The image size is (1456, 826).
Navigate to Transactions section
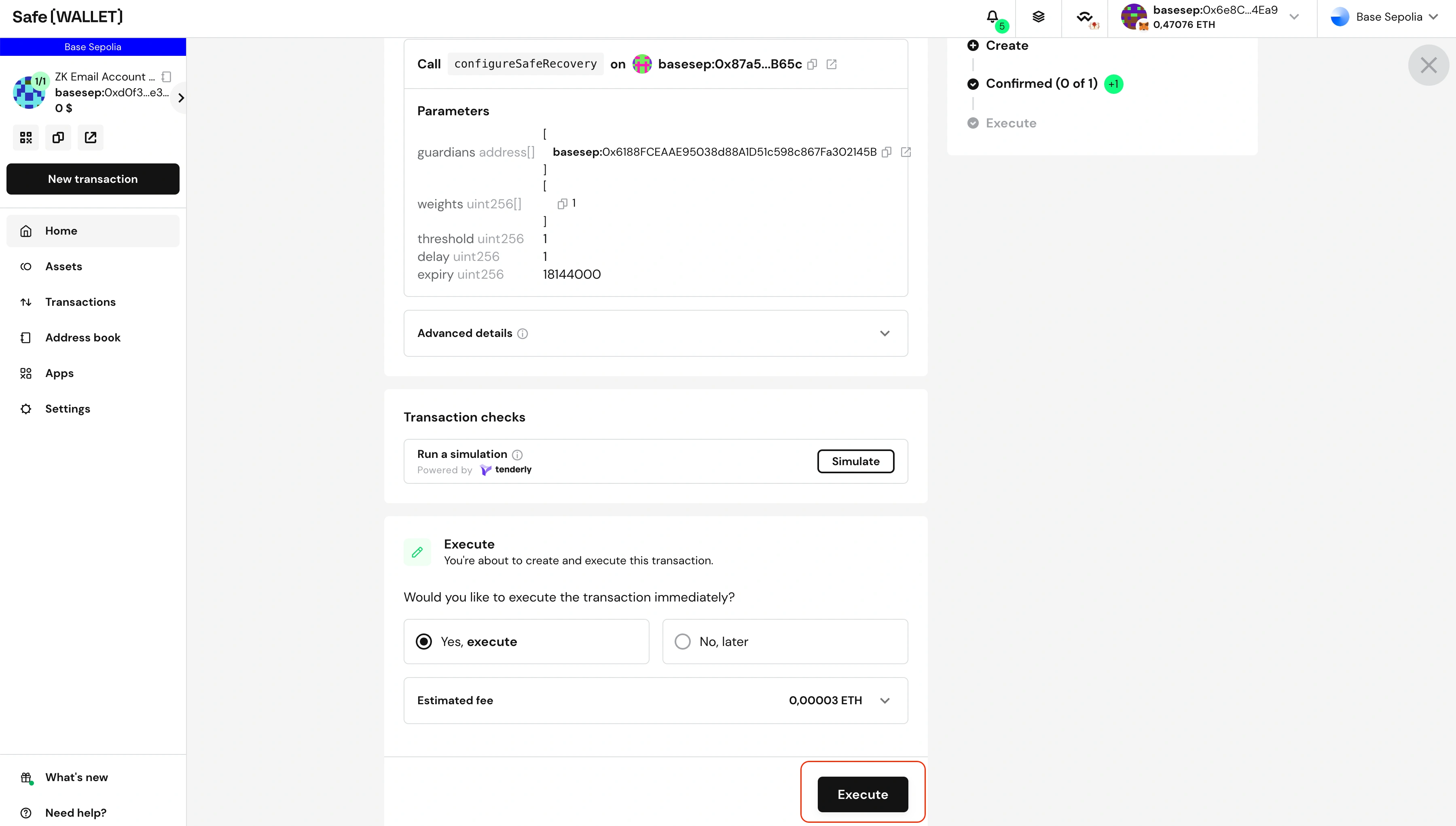point(80,301)
